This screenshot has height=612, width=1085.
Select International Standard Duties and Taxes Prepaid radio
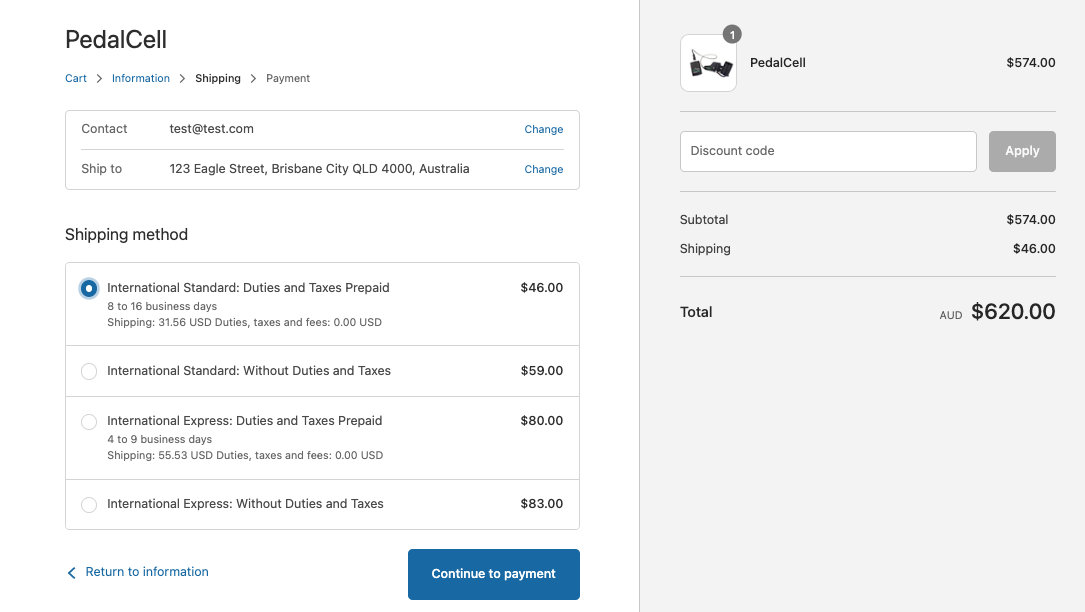(89, 288)
